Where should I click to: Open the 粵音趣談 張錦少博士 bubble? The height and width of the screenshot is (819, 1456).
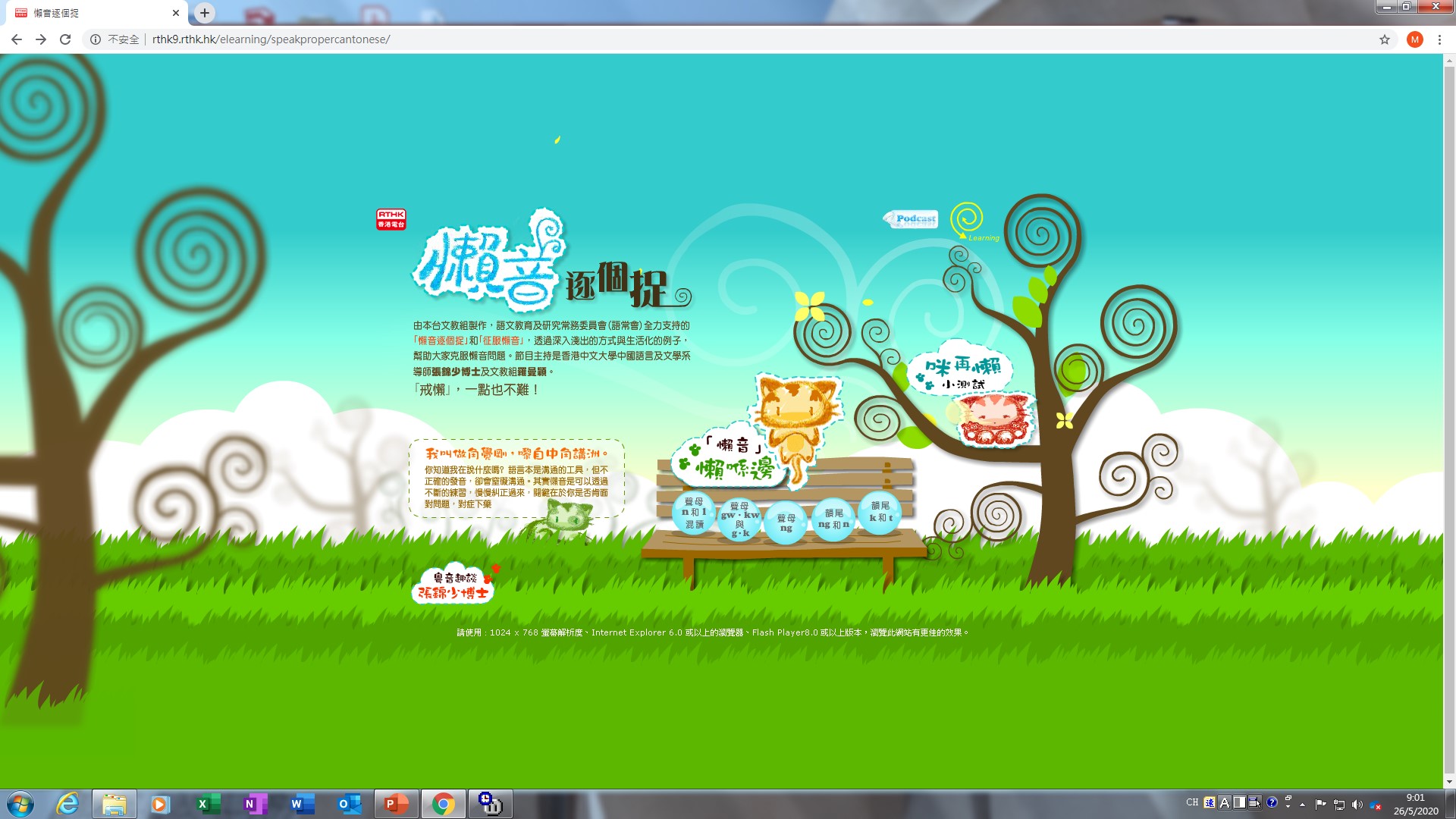tap(453, 585)
